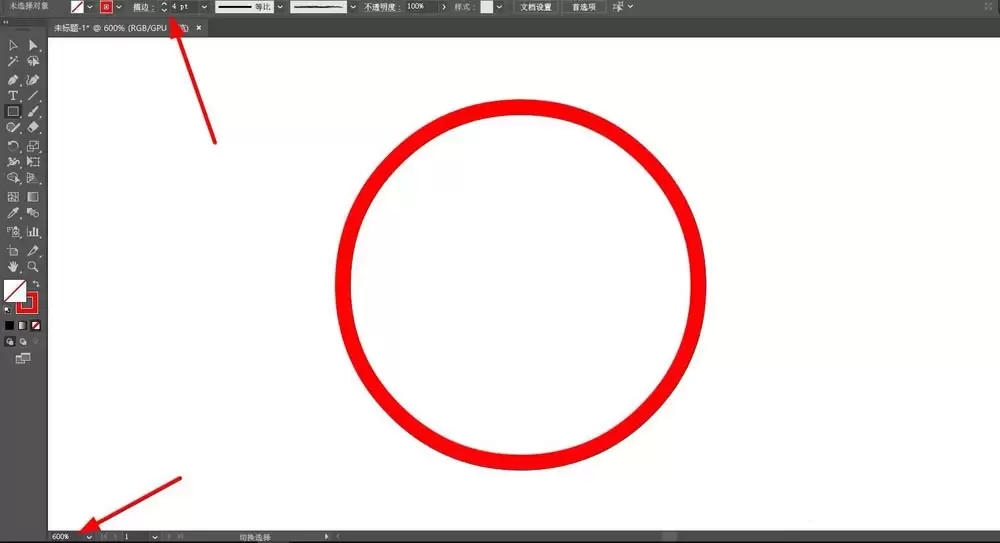Switch to the 未标题-1 document tab
The image size is (1000, 543).
point(121,28)
